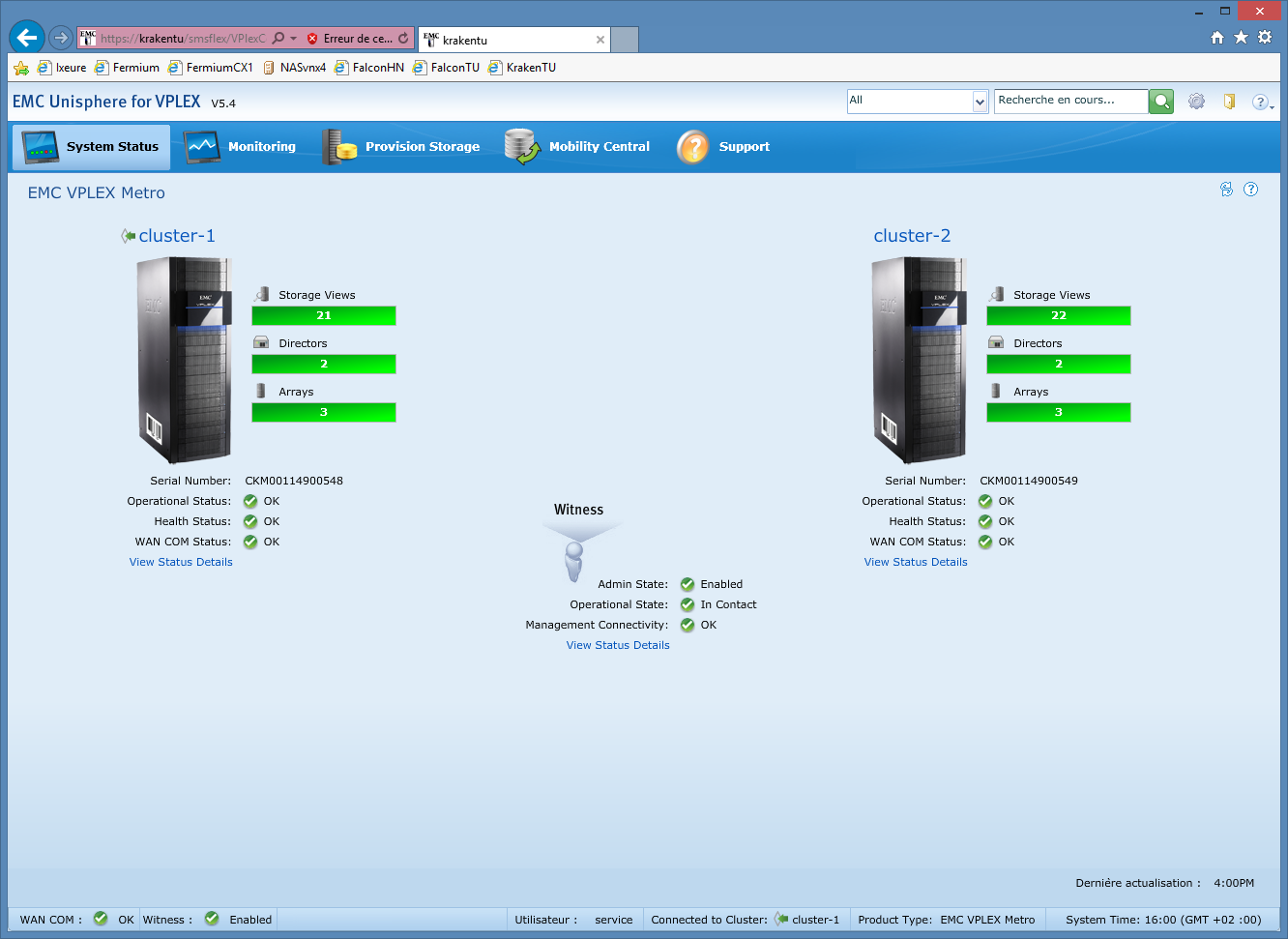Expand the header help menu arrow
The height and width of the screenshot is (939, 1288).
1272,105
